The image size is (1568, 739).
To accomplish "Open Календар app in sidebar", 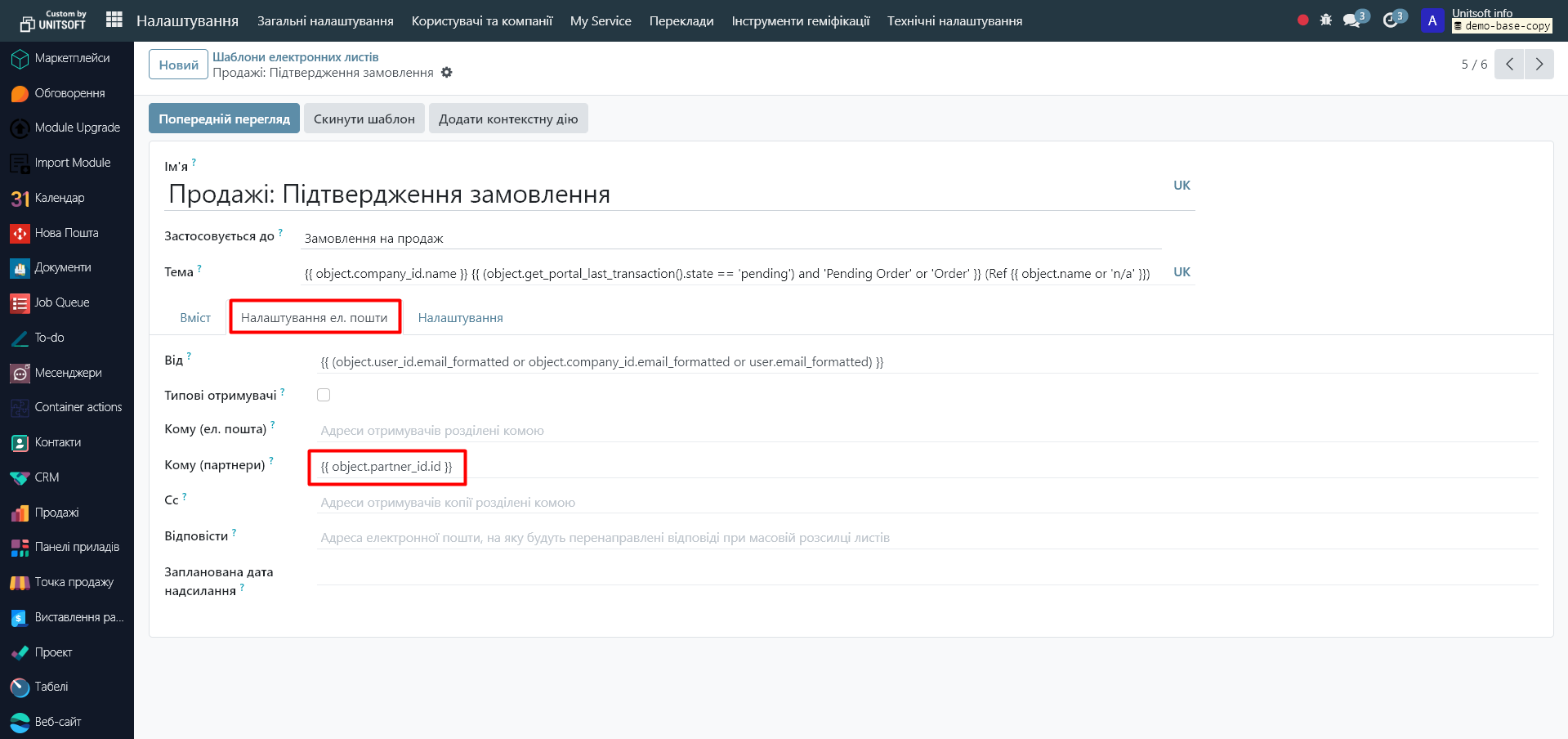I will (x=59, y=198).
